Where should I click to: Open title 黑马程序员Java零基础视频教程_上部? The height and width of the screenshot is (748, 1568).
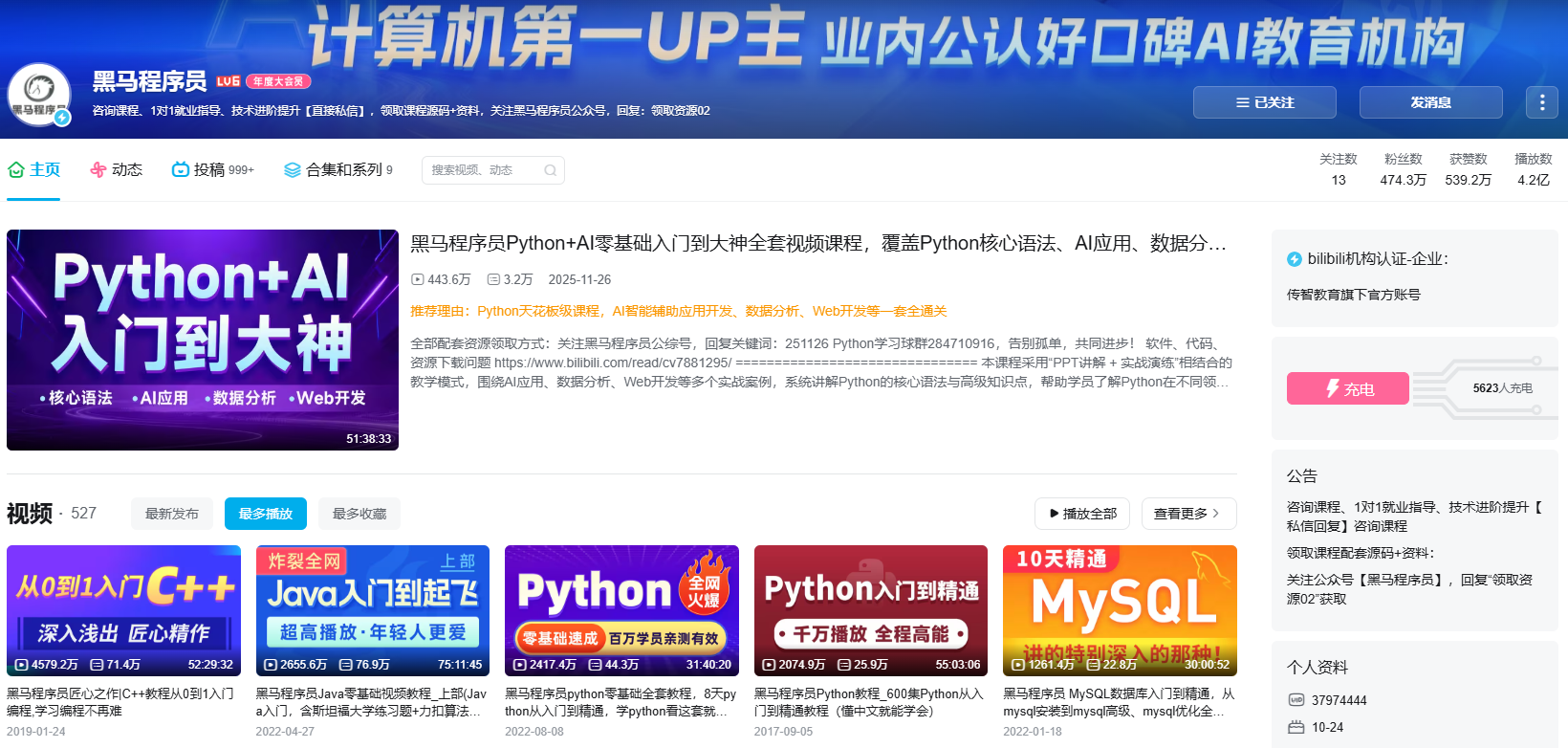(371, 702)
